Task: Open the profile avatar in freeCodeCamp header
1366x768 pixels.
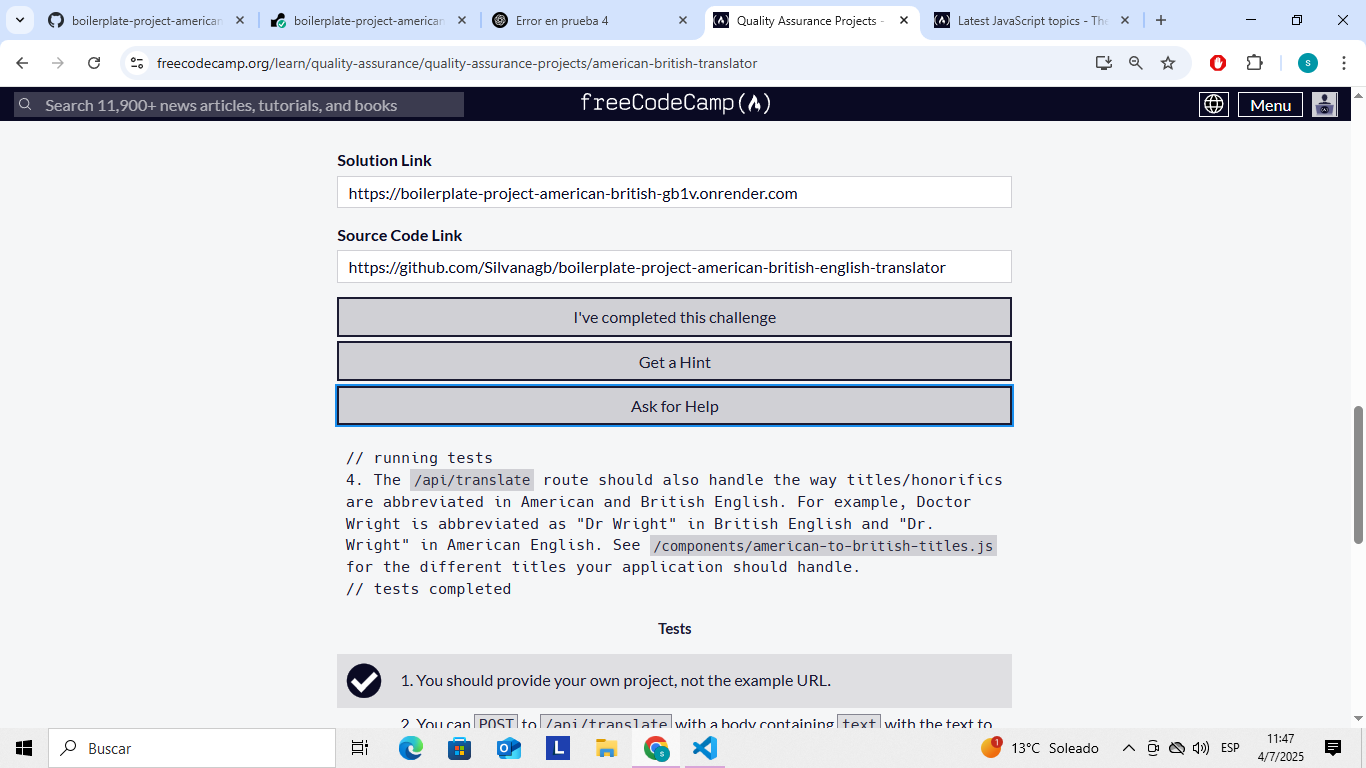Action: pos(1325,105)
